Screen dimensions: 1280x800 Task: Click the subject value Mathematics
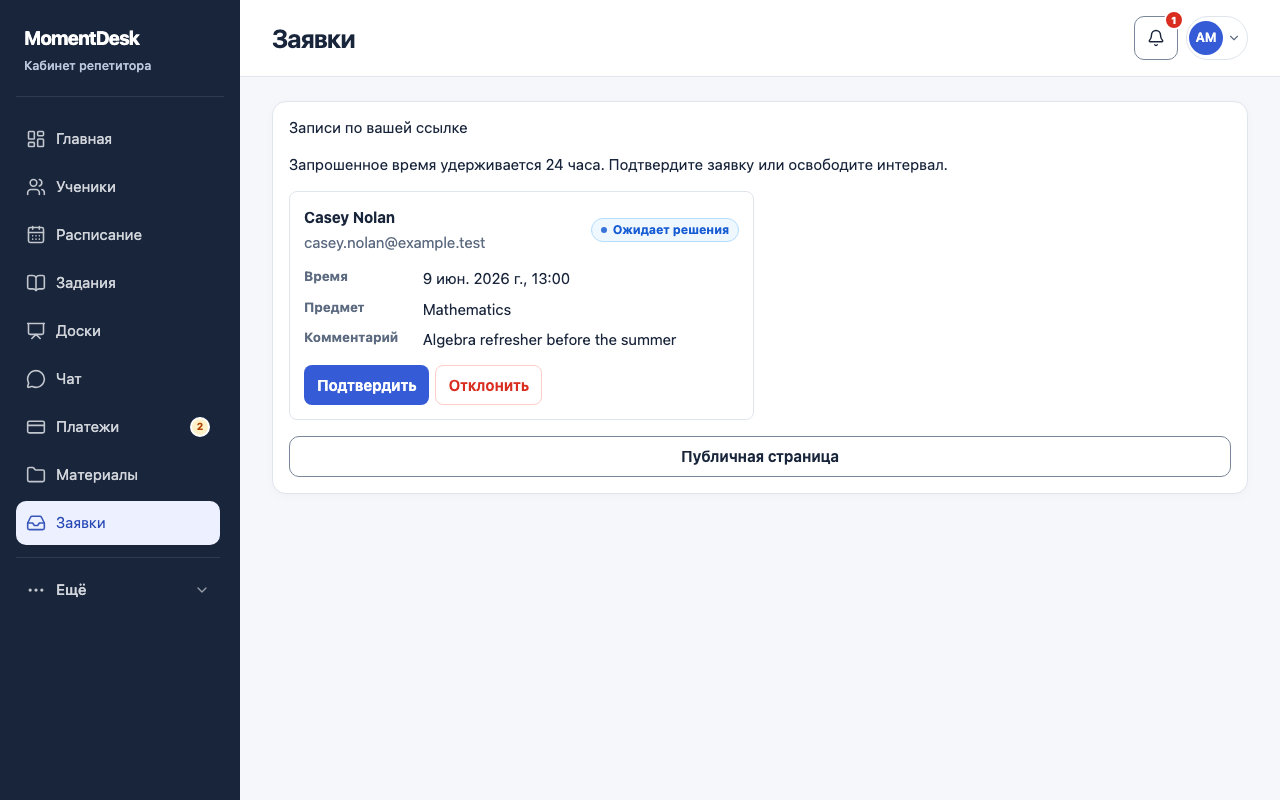[x=467, y=310]
